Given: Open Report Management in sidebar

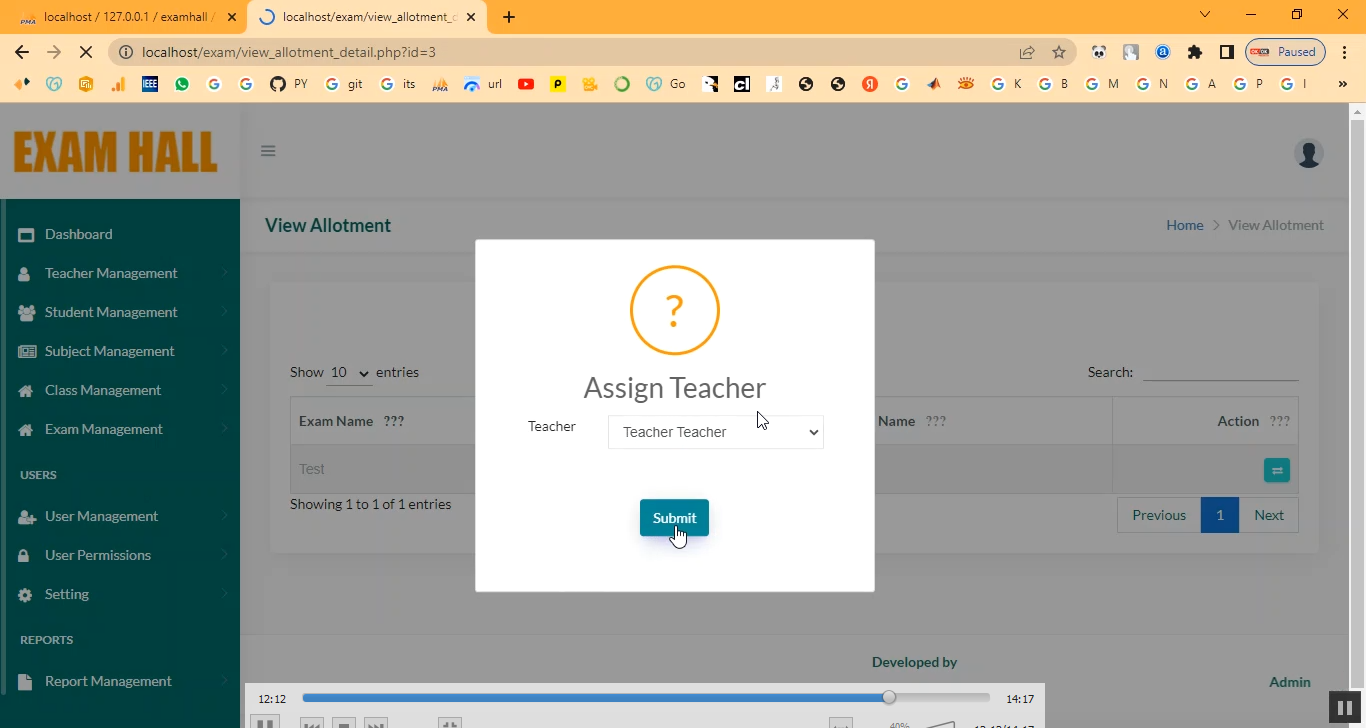Looking at the screenshot, I should click(108, 681).
